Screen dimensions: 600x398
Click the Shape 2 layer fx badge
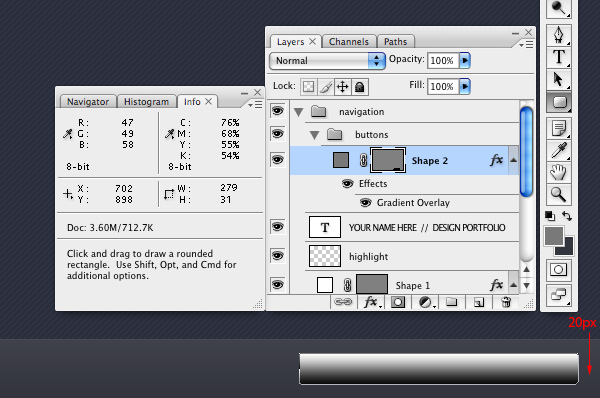coord(496,160)
